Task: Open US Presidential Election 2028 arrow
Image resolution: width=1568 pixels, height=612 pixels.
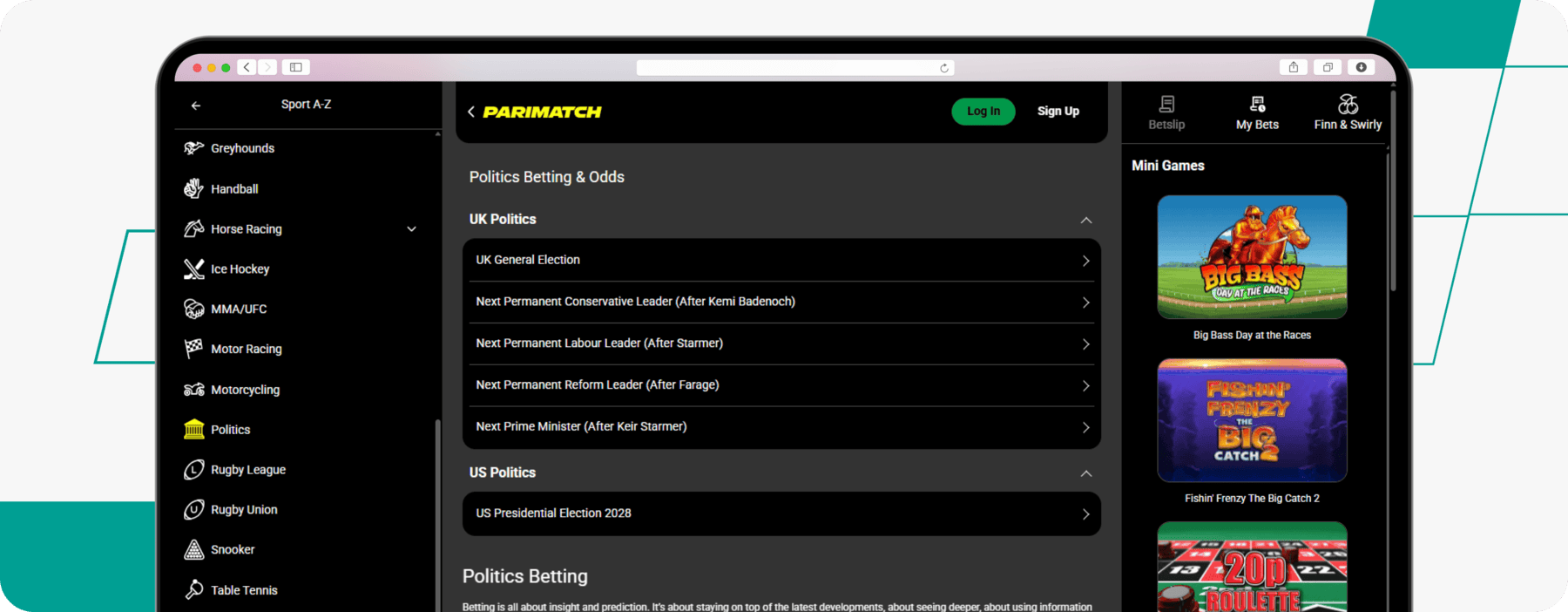Action: tap(1086, 514)
